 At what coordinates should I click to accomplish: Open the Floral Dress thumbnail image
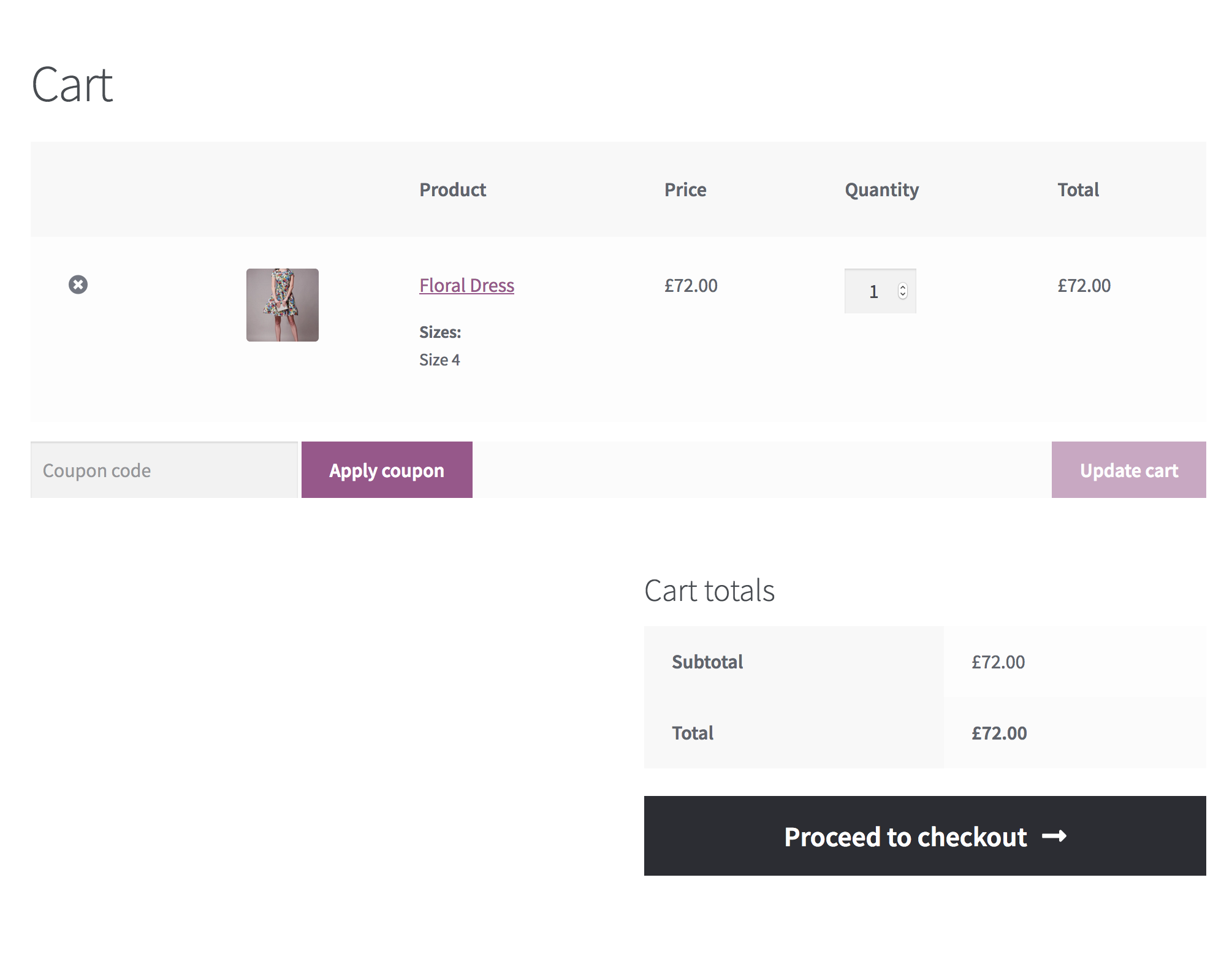[x=283, y=305]
